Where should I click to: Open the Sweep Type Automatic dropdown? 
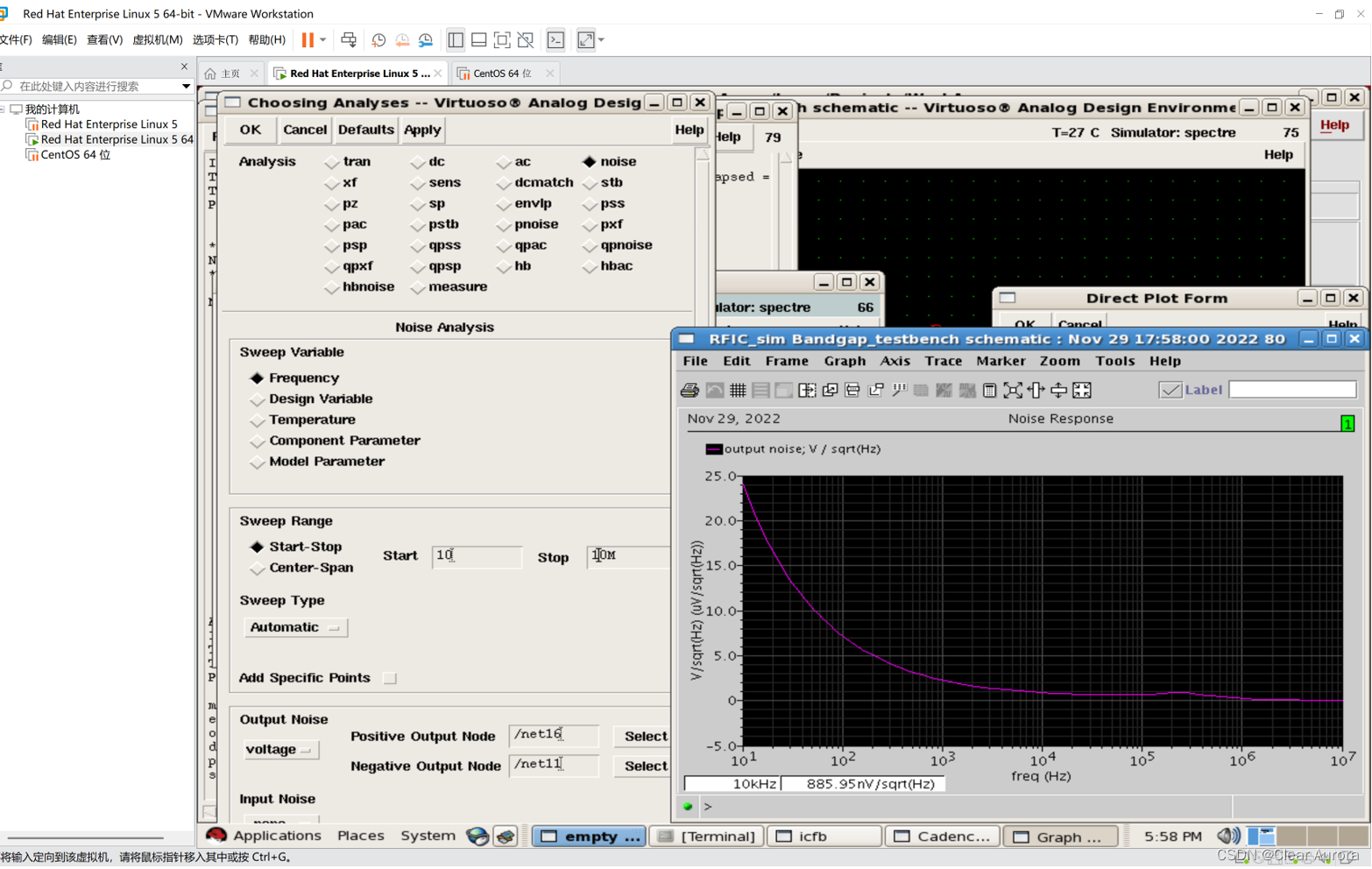coord(295,628)
